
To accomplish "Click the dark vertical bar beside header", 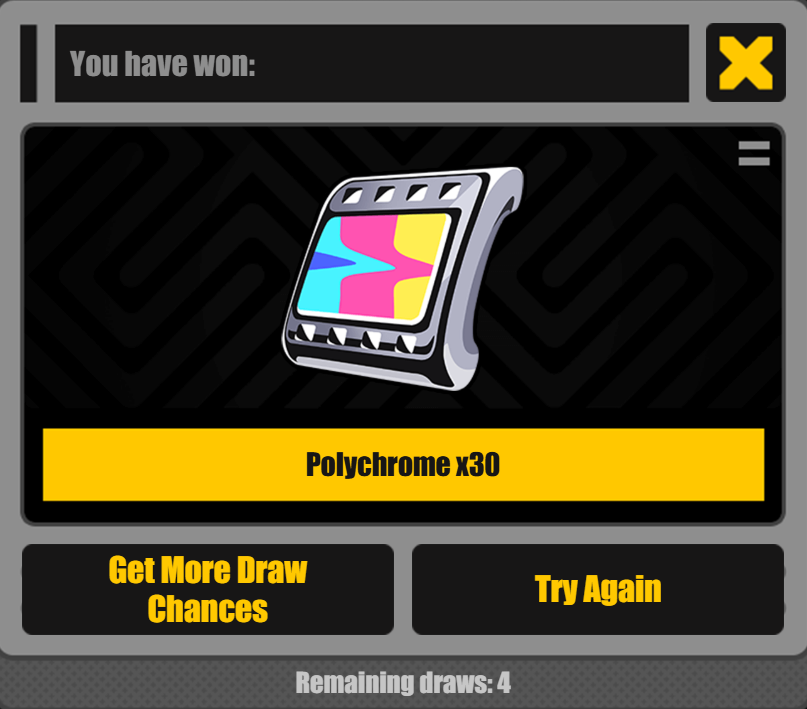I will (x=29, y=63).
